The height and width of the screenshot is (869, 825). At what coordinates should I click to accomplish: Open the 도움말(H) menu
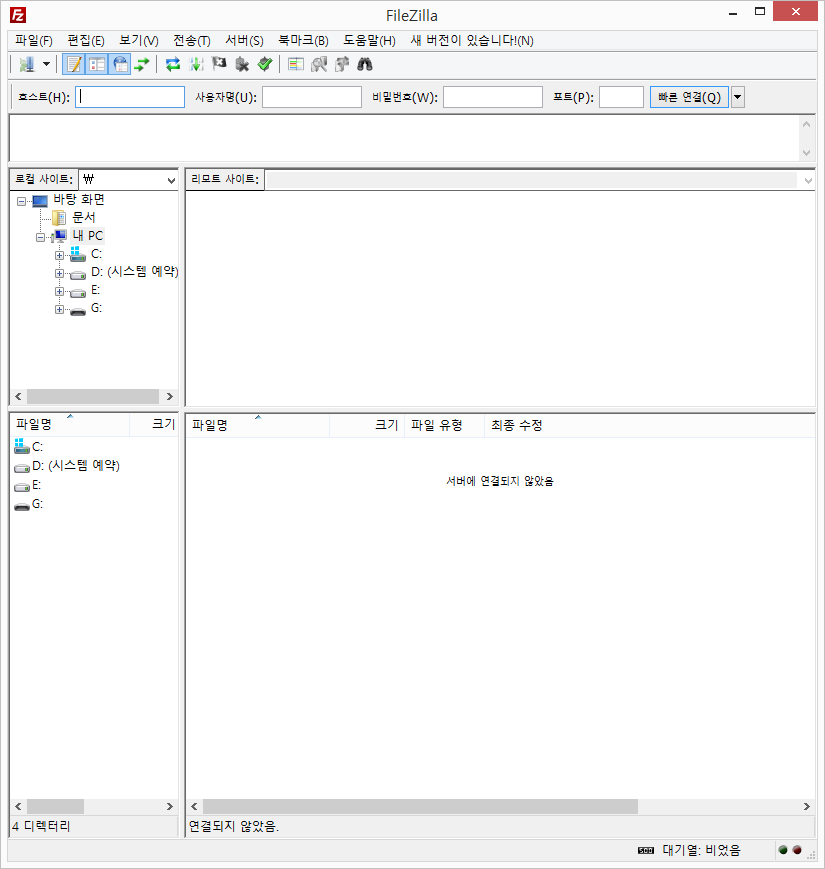pyautogui.click(x=369, y=40)
